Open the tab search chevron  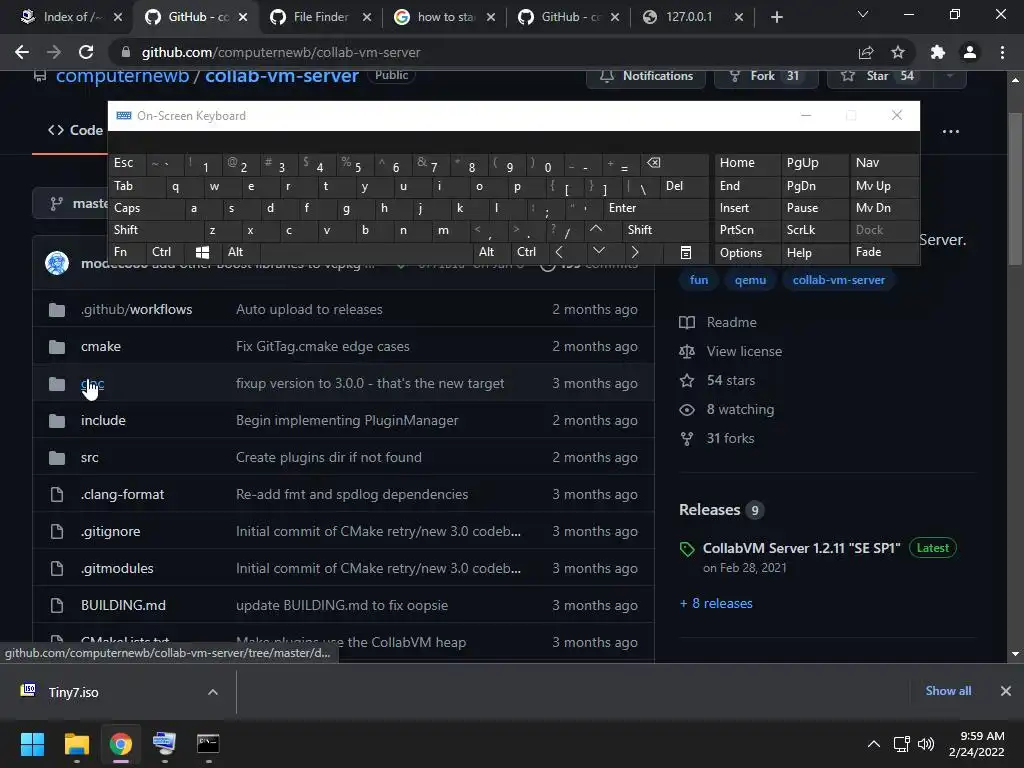coord(863,14)
